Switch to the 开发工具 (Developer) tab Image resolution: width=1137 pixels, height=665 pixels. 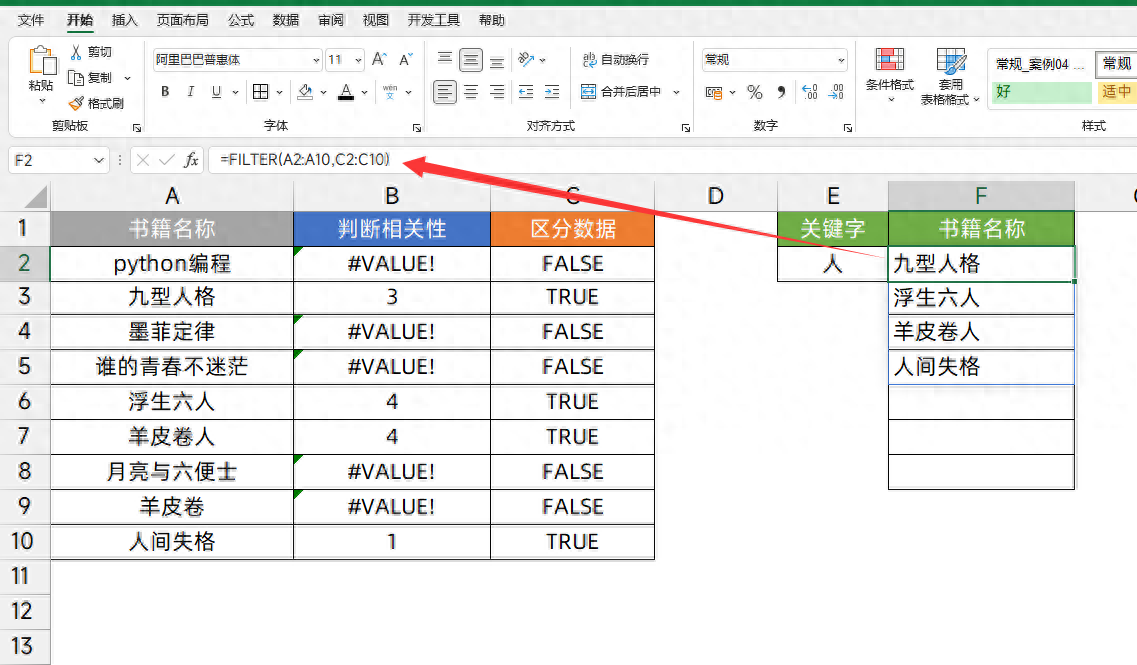(434, 20)
